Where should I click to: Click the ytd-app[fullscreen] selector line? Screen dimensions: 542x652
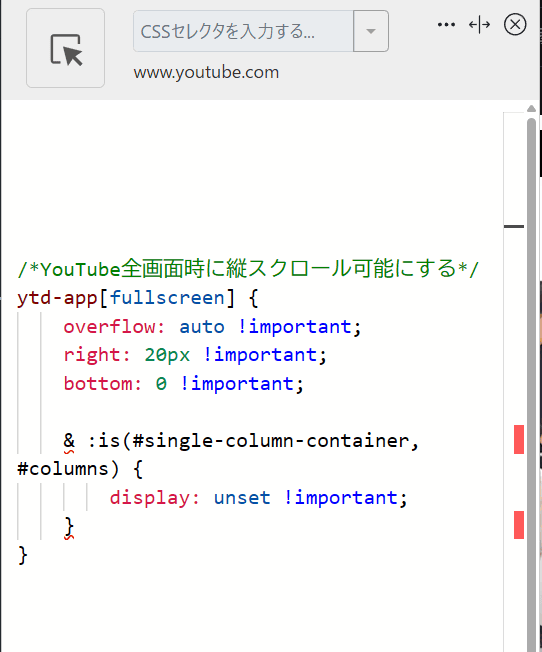[x=138, y=298]
